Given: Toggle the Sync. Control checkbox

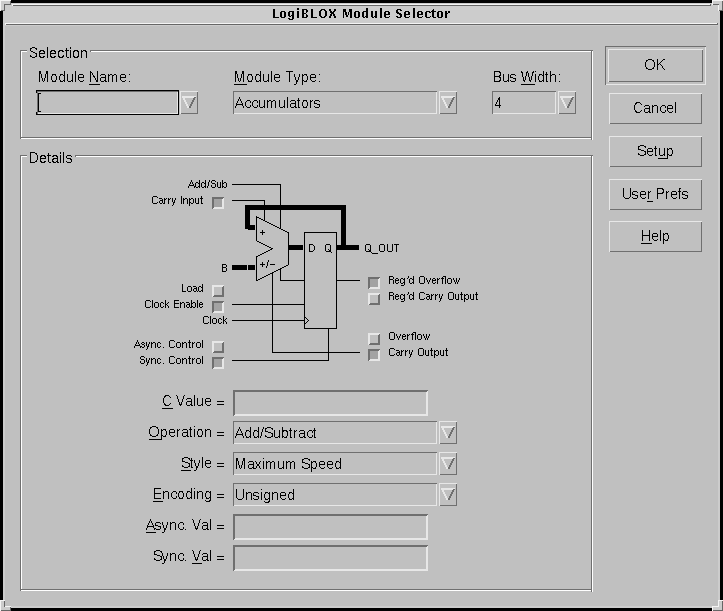Looking at the screenshot, I should pos(218,362).
